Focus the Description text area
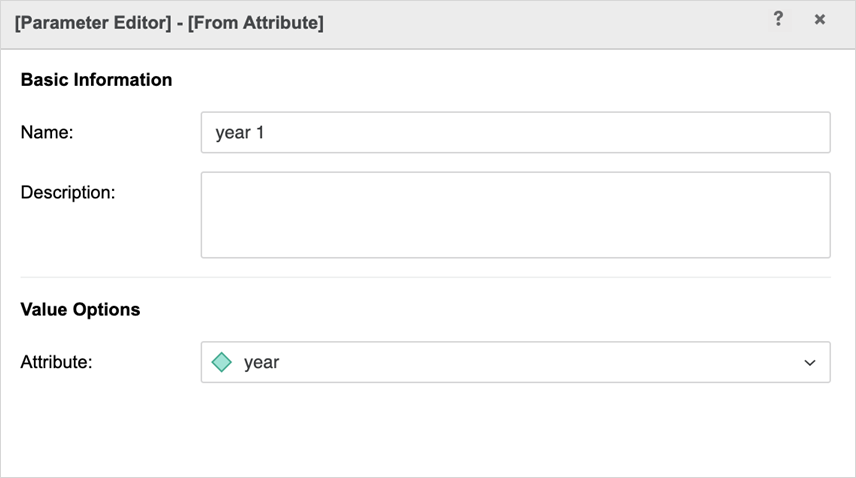The height and width of the screenshot is (478, 856). click(x=515, y=215)
